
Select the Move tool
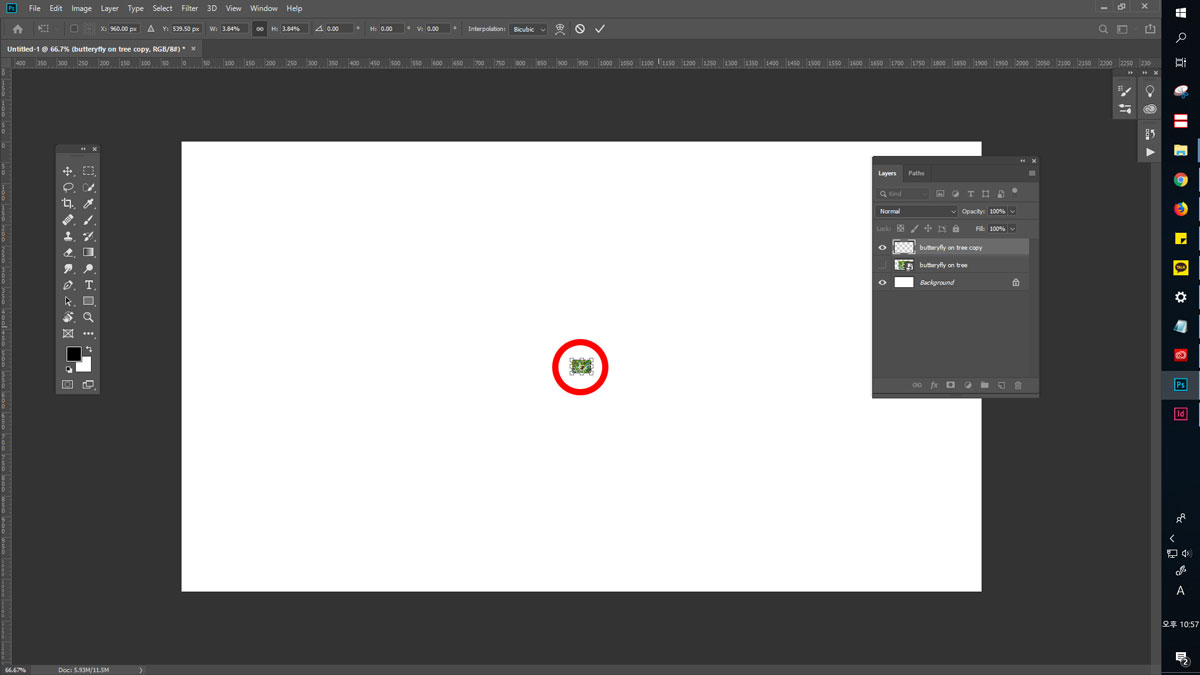(68, 171)
